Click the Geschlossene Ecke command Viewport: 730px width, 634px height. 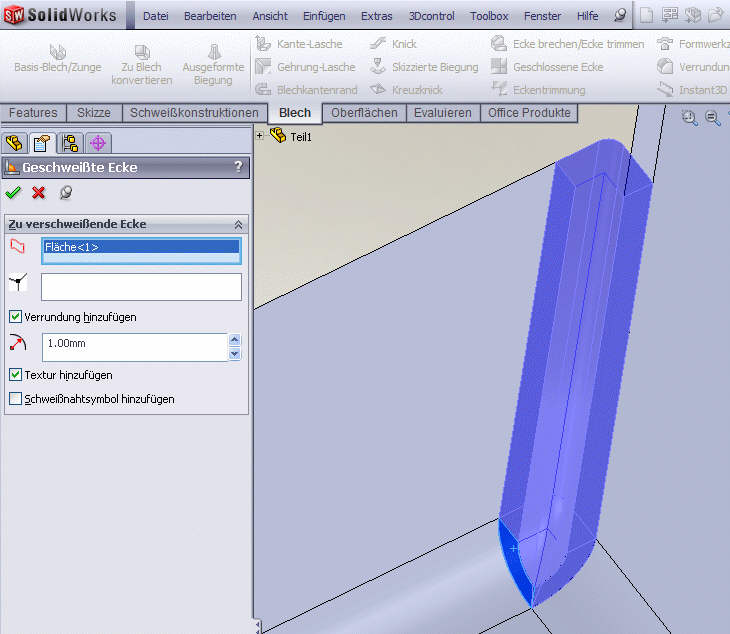[x=557, y=67]
